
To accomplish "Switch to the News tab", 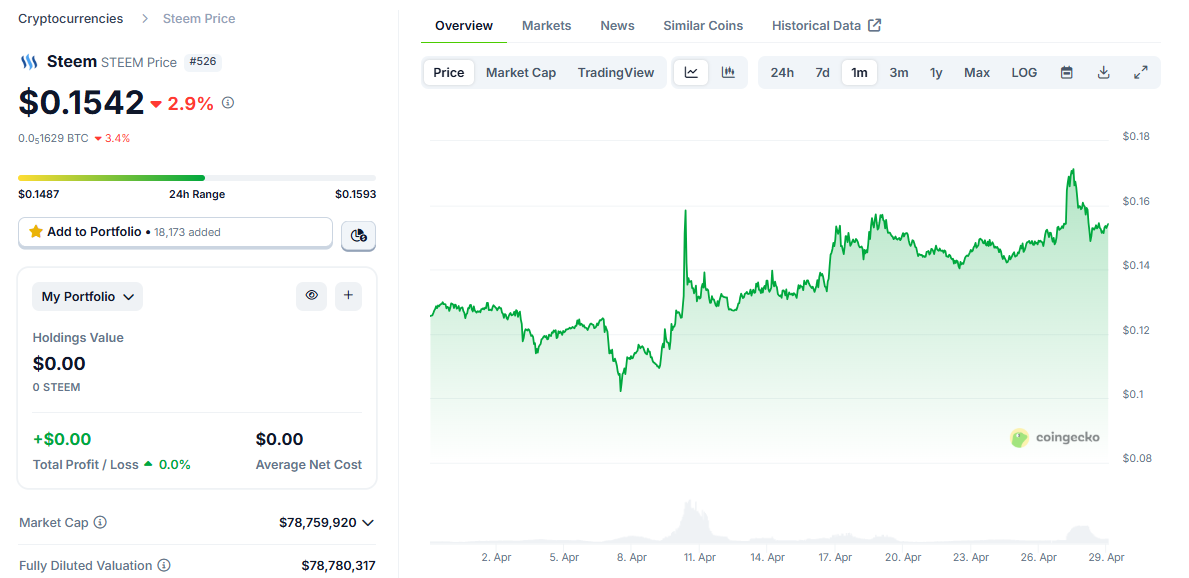I will tap(617, 26).
